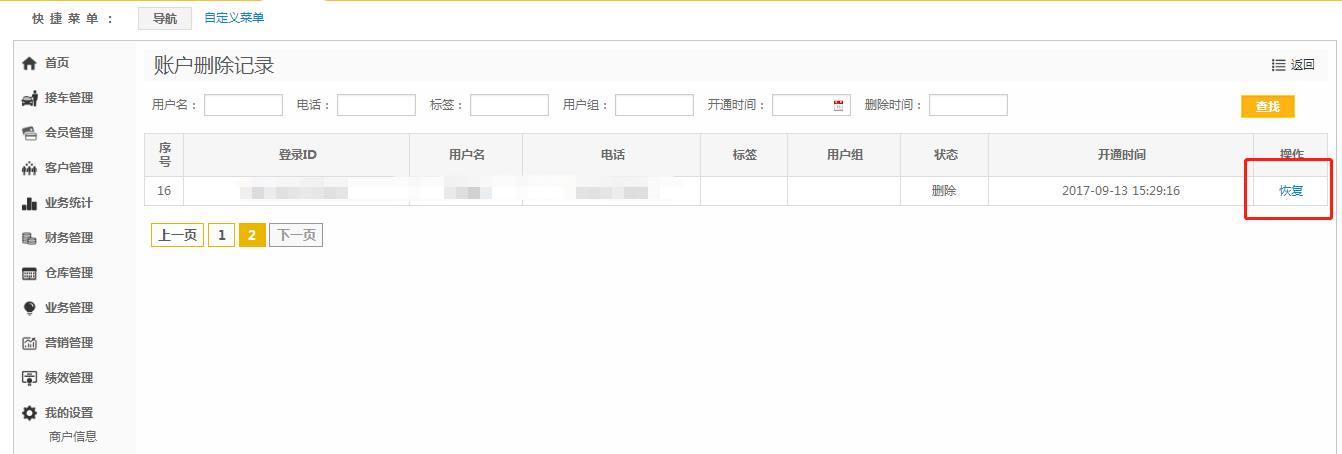Click the 客户管理 people icon
The height and width of the screenshot is (454, 1342).
(29, 168)
